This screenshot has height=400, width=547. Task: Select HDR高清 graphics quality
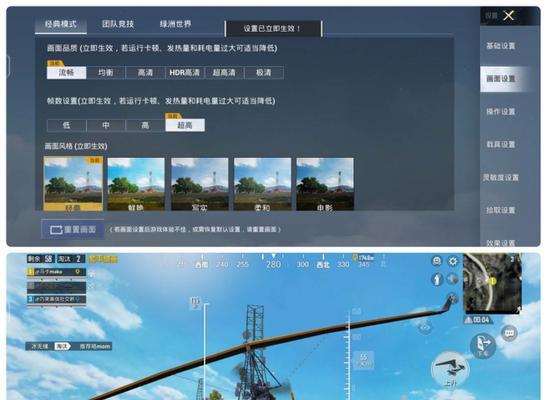pos(185,73)
